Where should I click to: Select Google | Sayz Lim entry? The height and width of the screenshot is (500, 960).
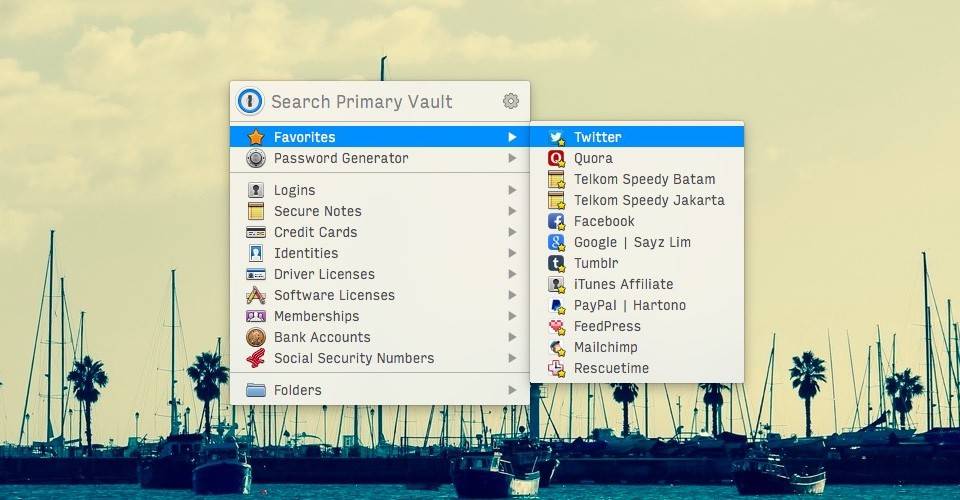pyautogui.click(x=637, y=242)
